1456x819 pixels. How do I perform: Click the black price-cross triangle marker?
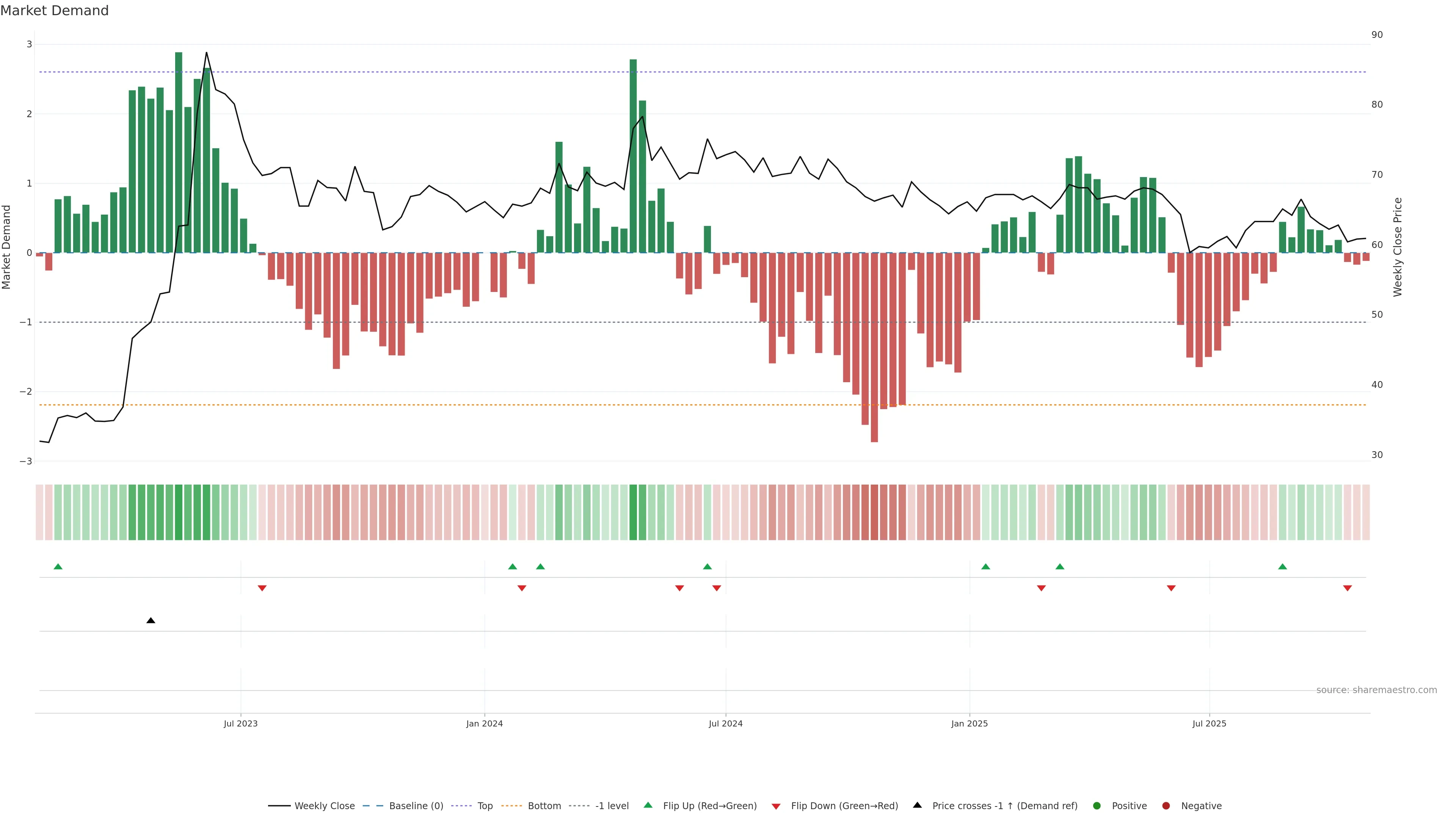(151, 621)
